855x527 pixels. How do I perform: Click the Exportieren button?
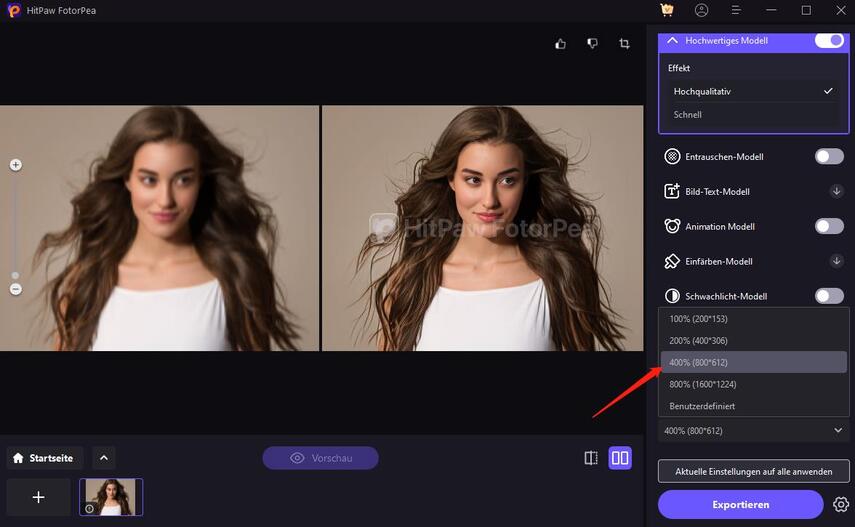[740, 505]
